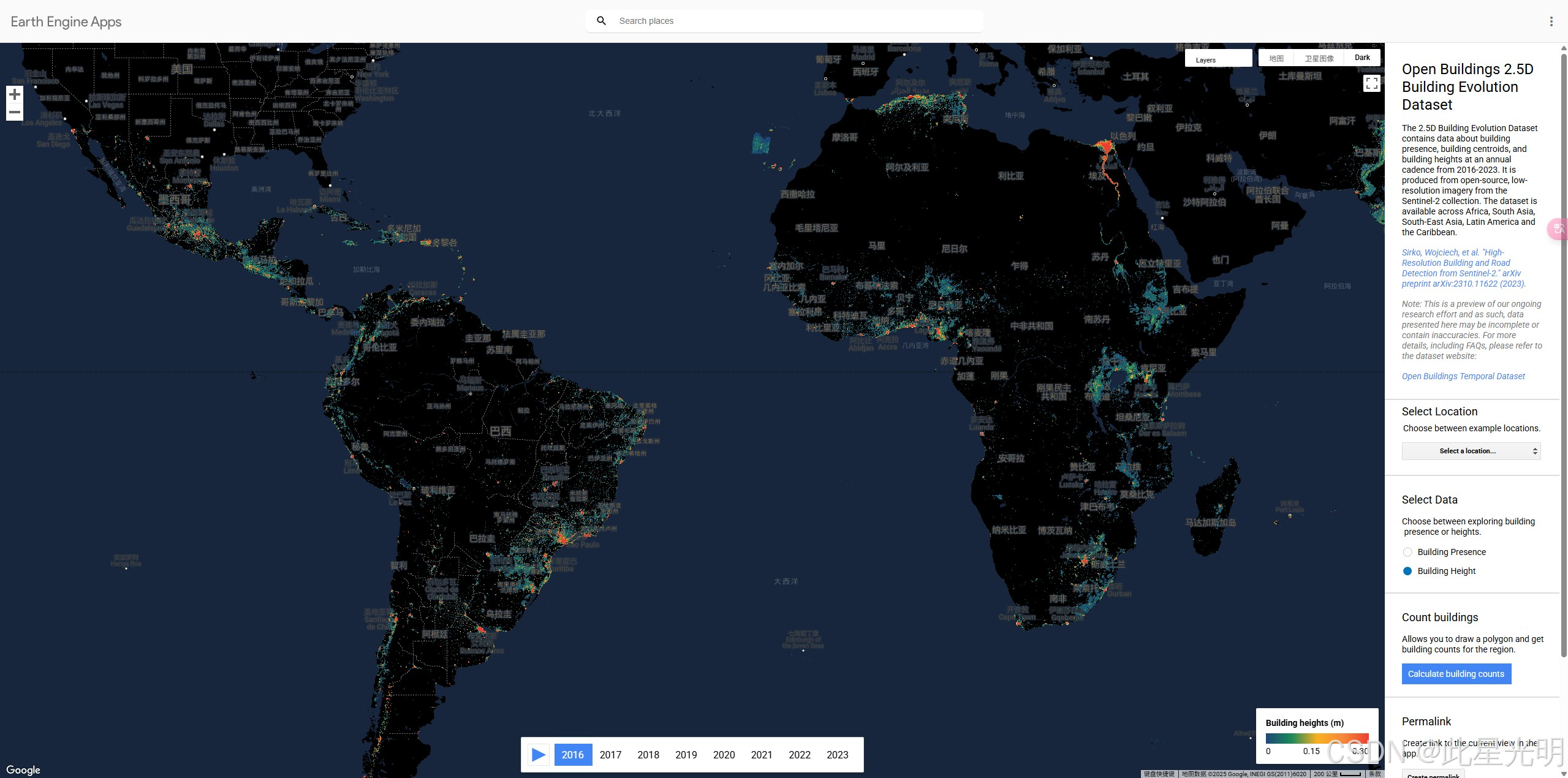
Task: Toggle fullscreen map view icon
Action: pos(1371,83)
